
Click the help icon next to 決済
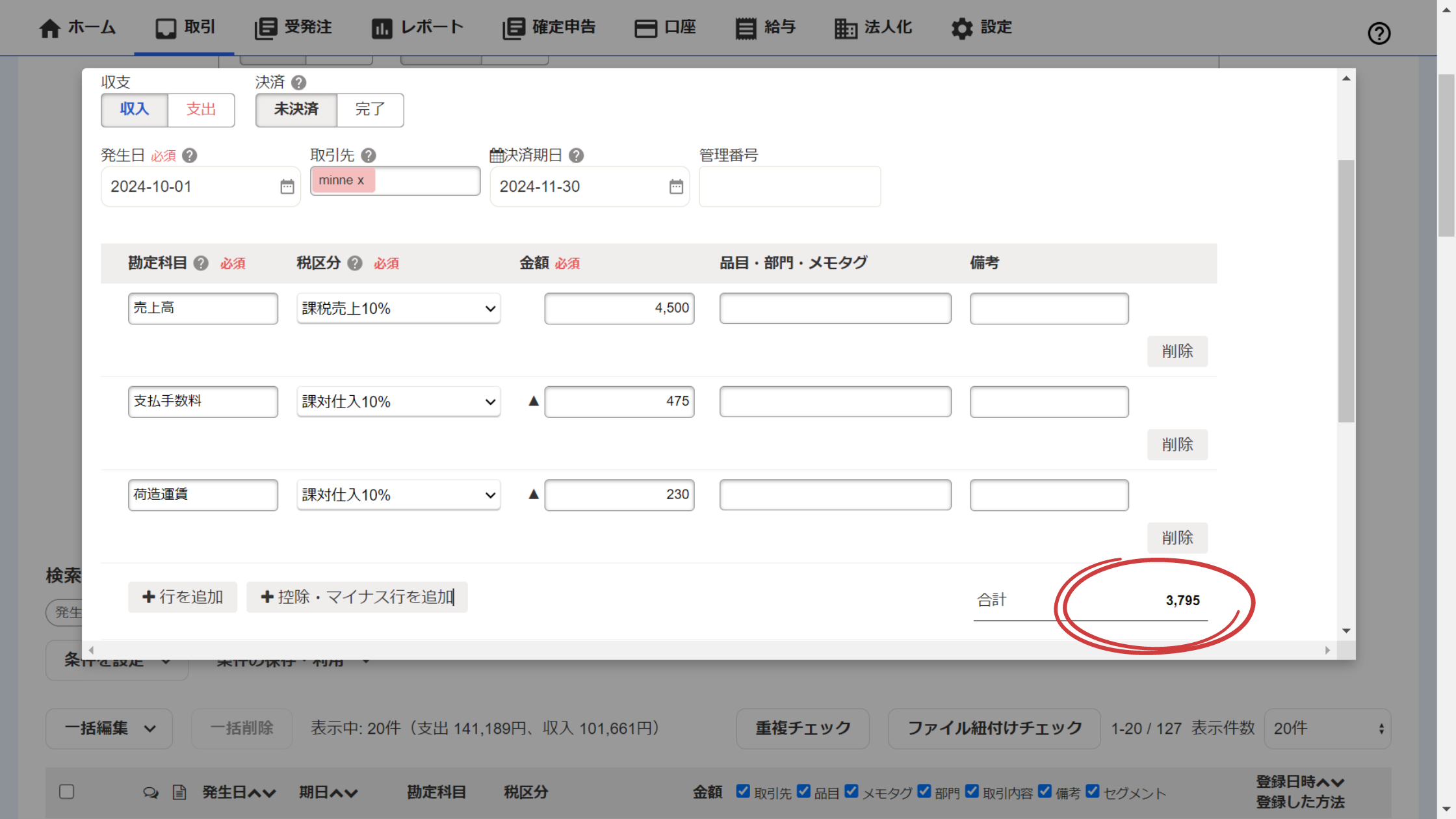pyautogui.click(x=298, y=83)
